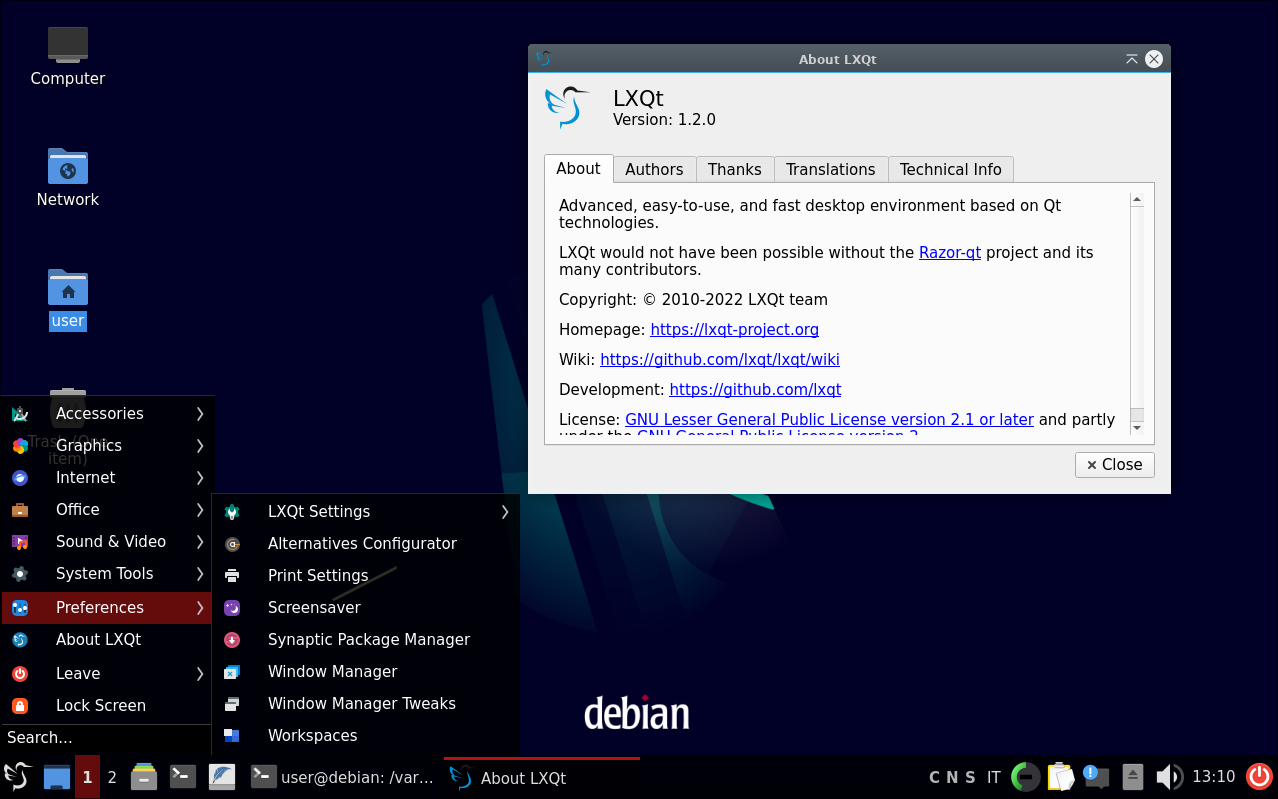Launch the feather text editor from the panel
Viewport: 1278px width, 799px height.
[222, 777]
